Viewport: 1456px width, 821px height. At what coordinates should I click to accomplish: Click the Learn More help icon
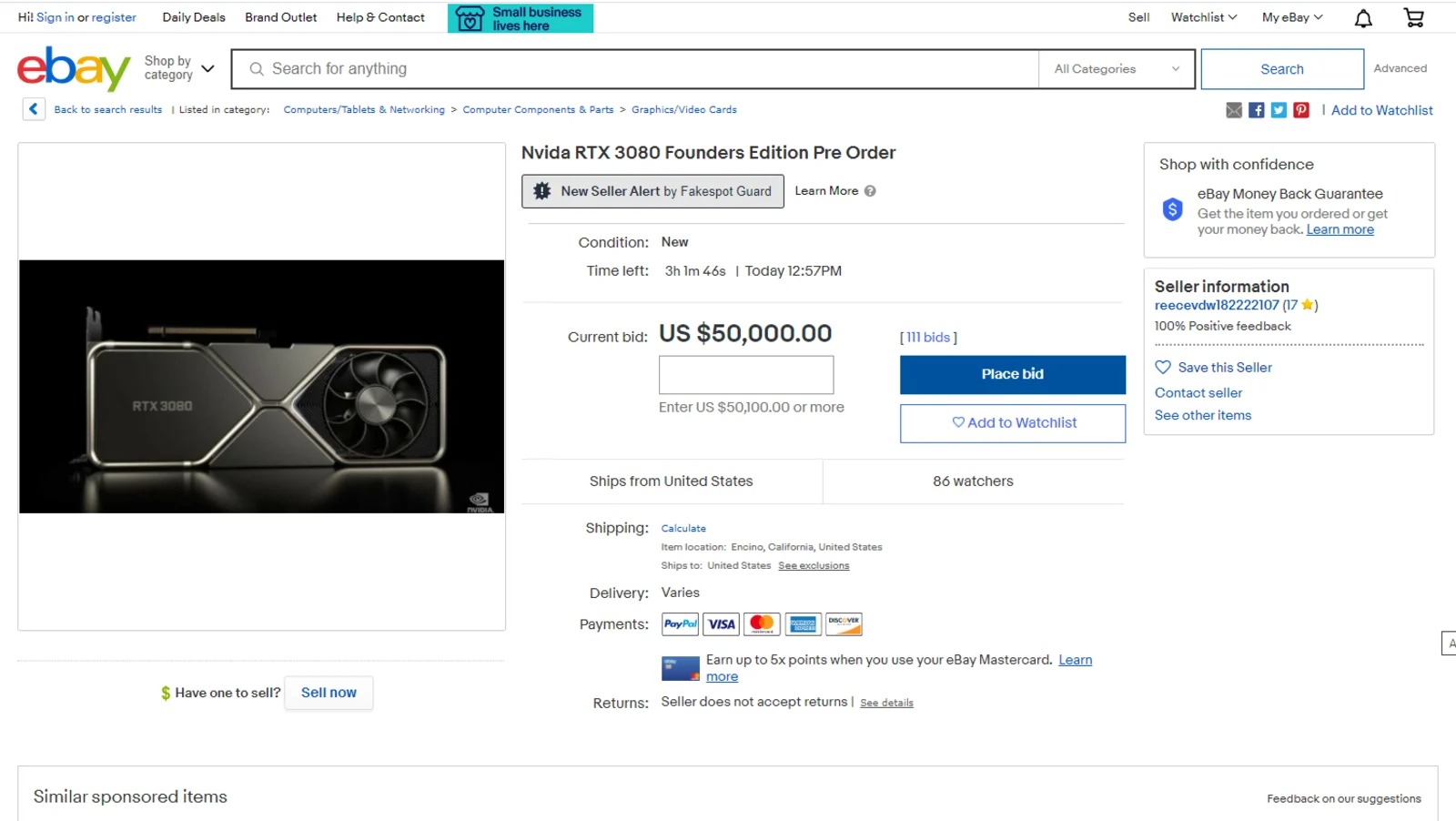(x=870, y=191)
